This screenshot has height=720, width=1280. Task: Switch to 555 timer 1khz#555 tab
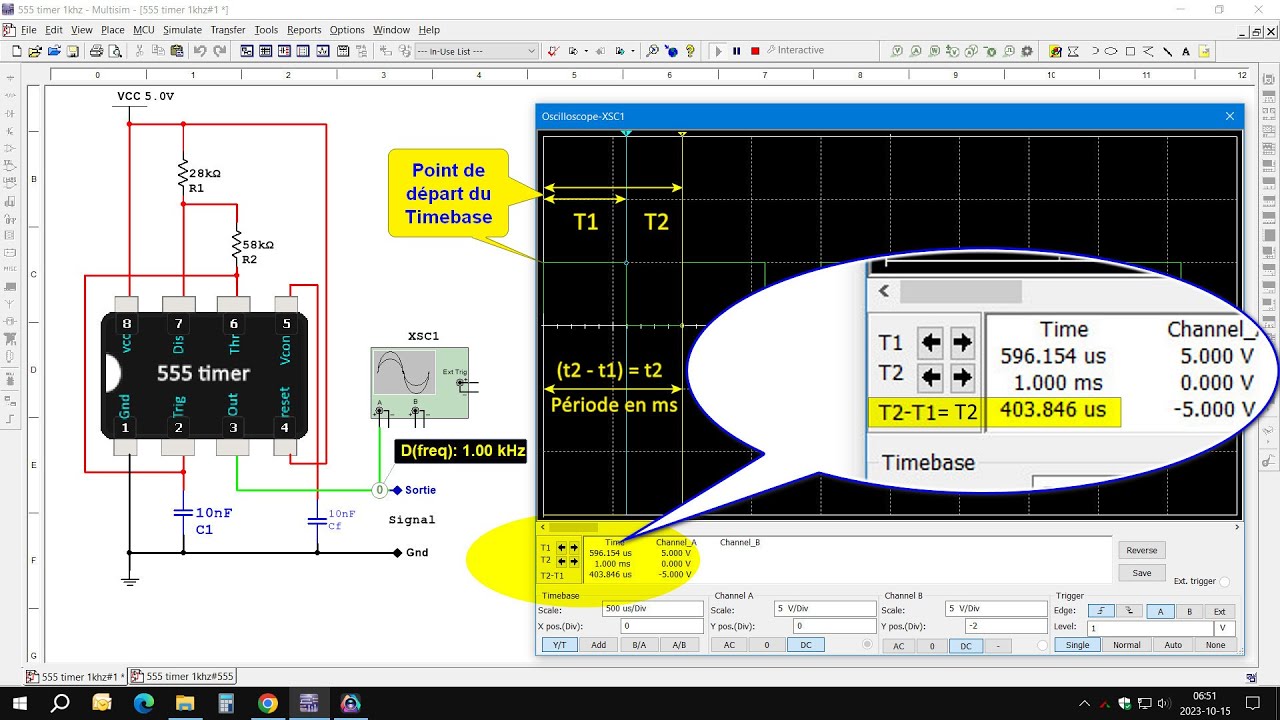point(184,677)
